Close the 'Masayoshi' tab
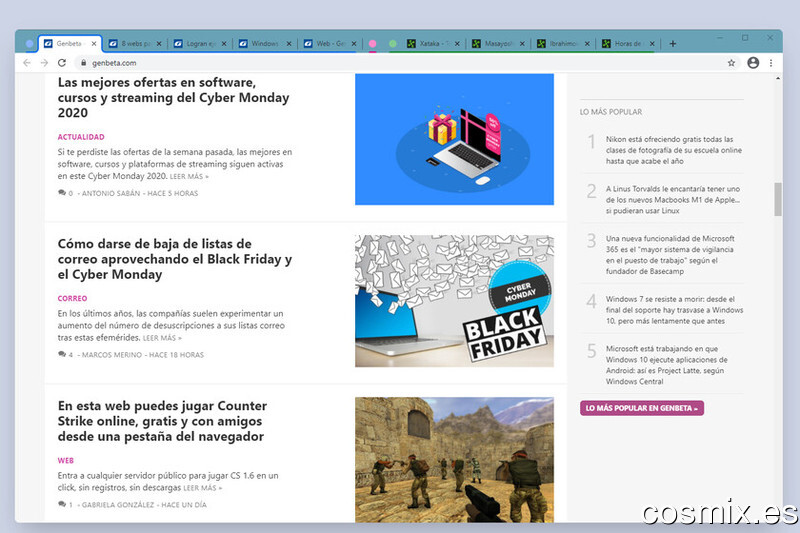 point(522,44)
